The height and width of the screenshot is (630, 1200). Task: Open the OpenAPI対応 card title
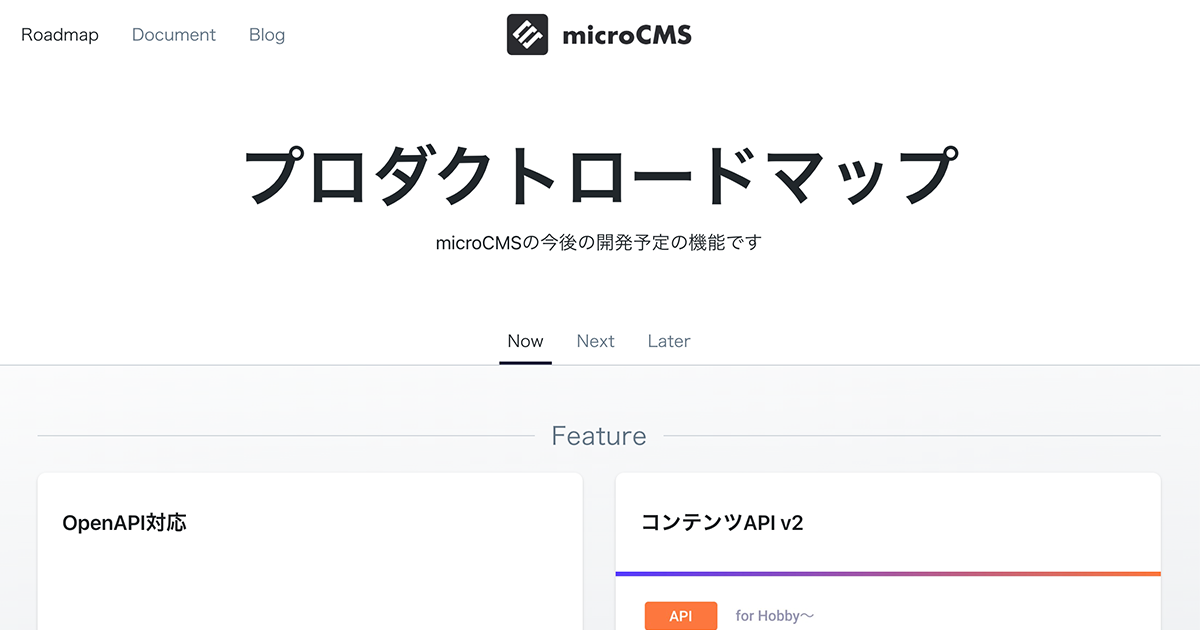click(x=124, y=523)
